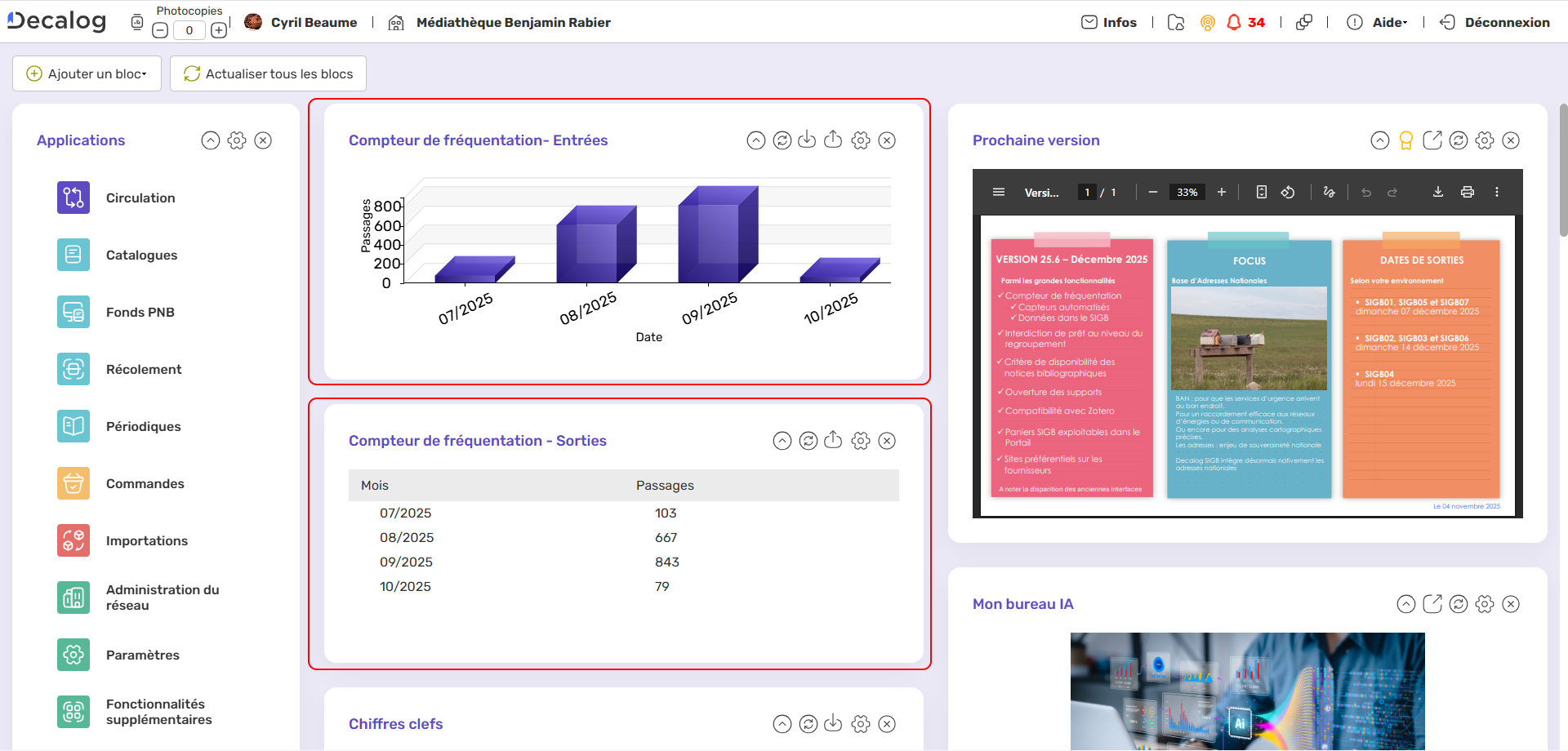Click Actualiser tous les blocs button
The width and height of the screenshot is (1568, 751).
coord(268,73)
